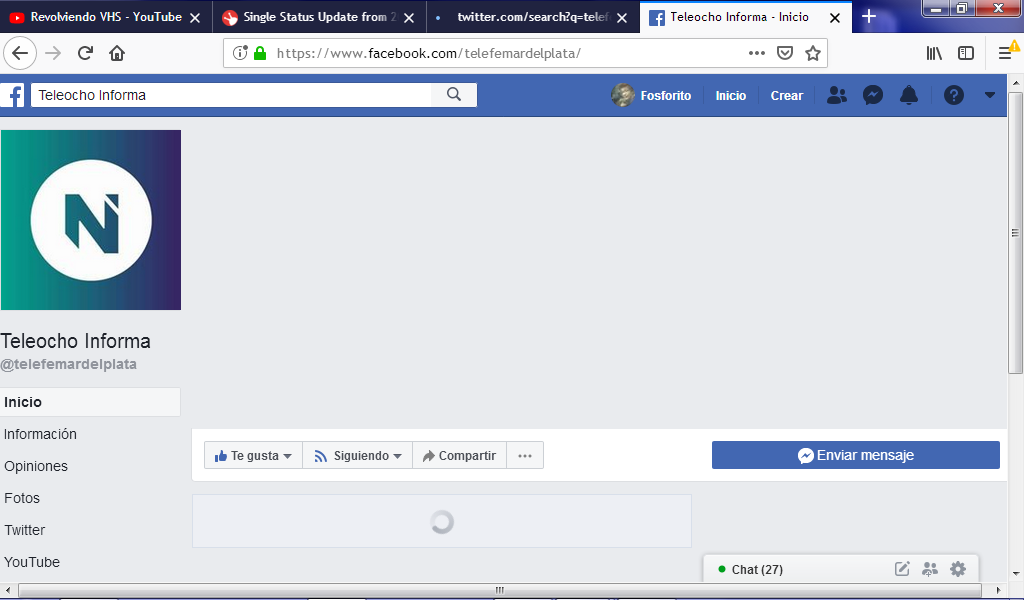1024x600 pixels.
Task: Show the sidebars panel icon
Action: [x=966, y=53]
